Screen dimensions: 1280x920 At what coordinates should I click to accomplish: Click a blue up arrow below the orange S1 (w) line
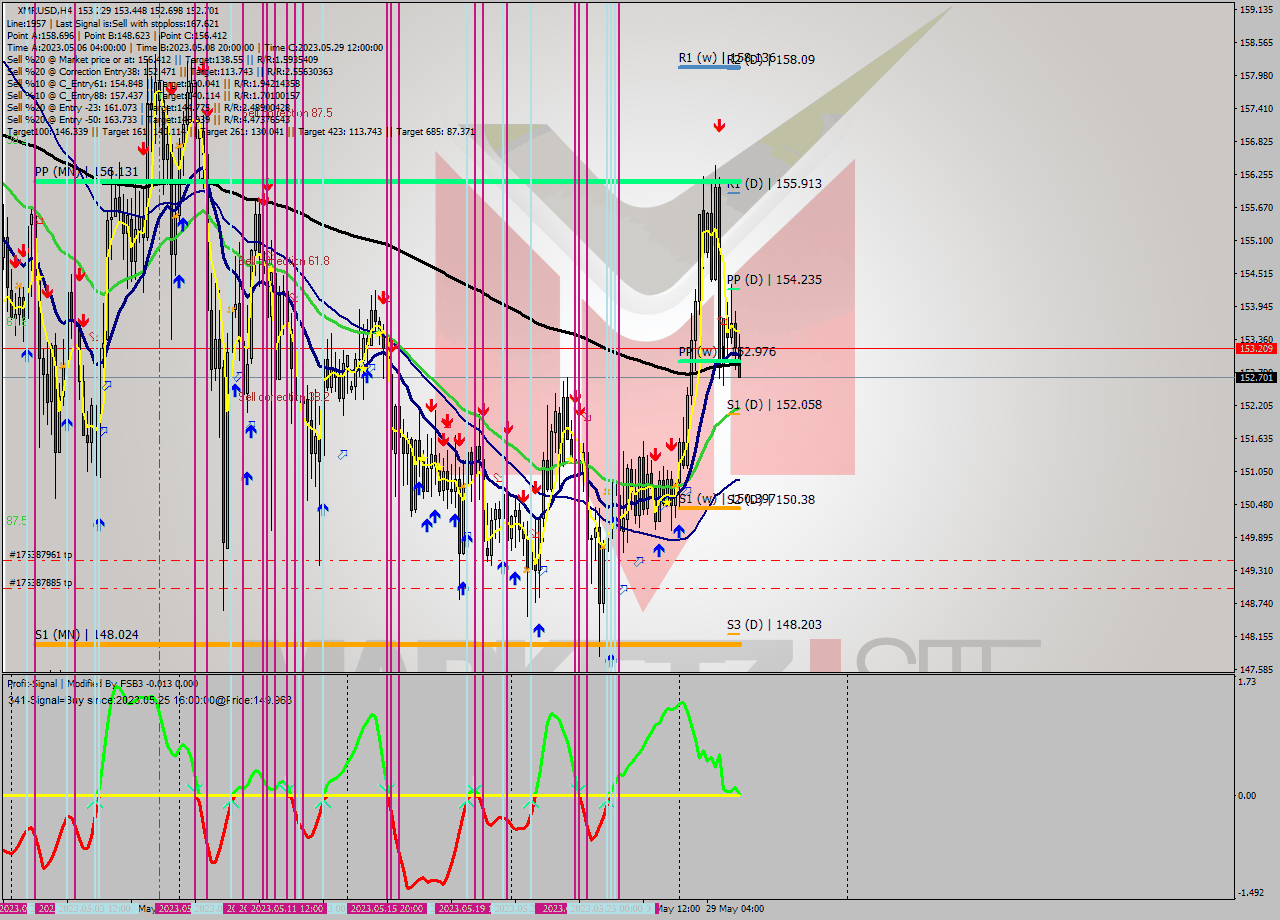coord(679,532)
